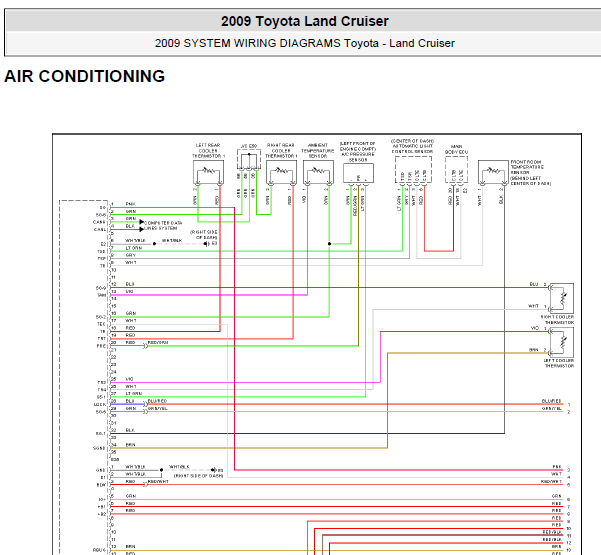601x555 pixels.
Task: Click the "LEFT COOLER THERMISTOR" label
Action: (x=559, y=363)
